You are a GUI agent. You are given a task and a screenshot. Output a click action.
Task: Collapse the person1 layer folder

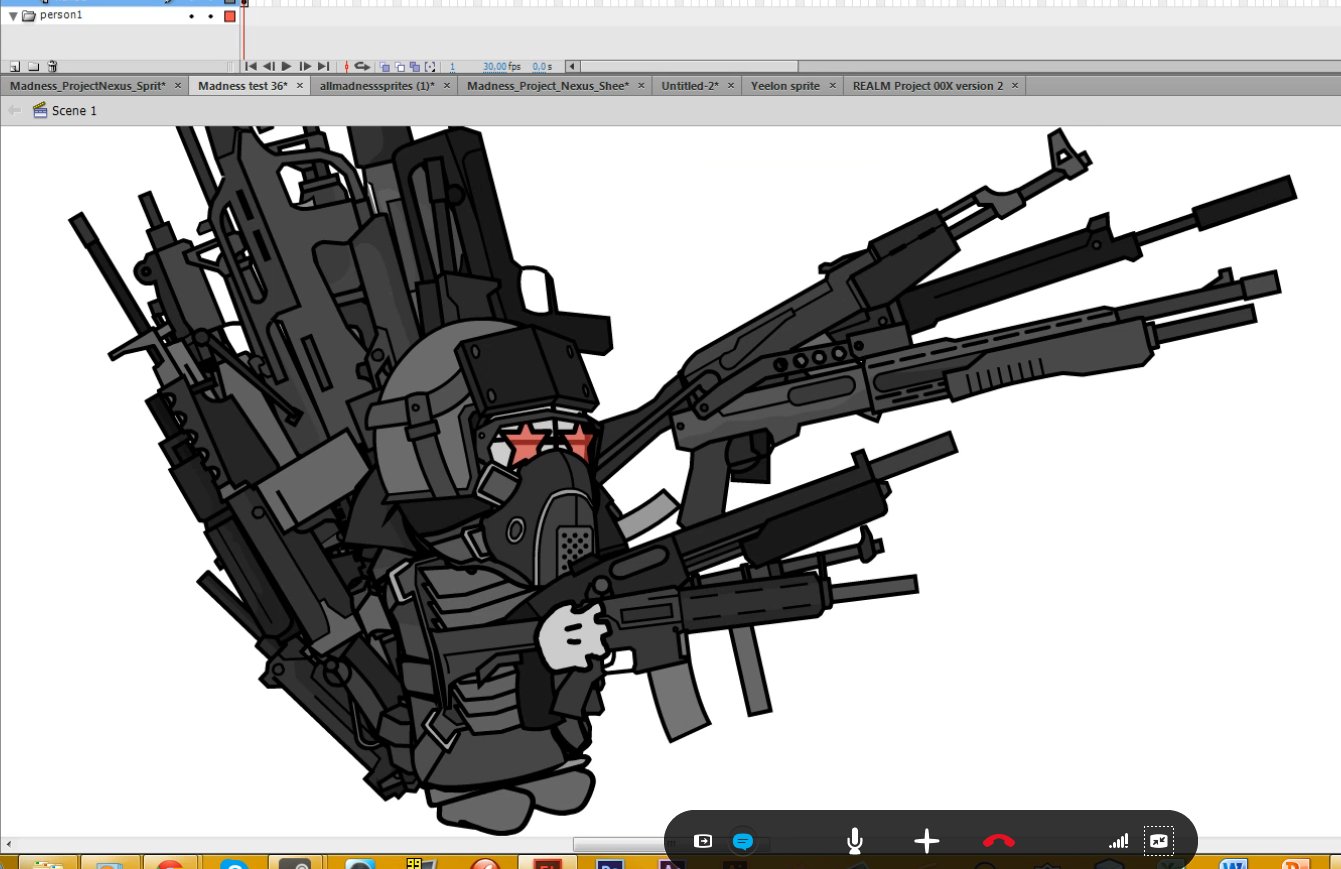(13, 16)
